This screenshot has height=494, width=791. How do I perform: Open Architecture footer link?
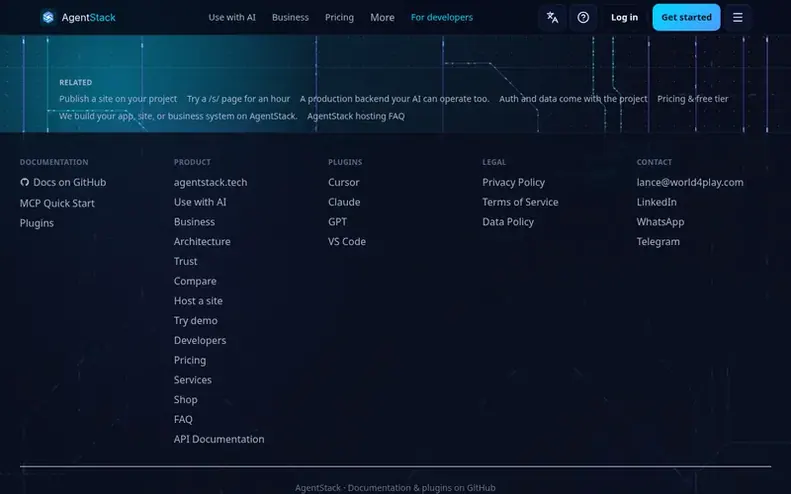pos(202,242)
